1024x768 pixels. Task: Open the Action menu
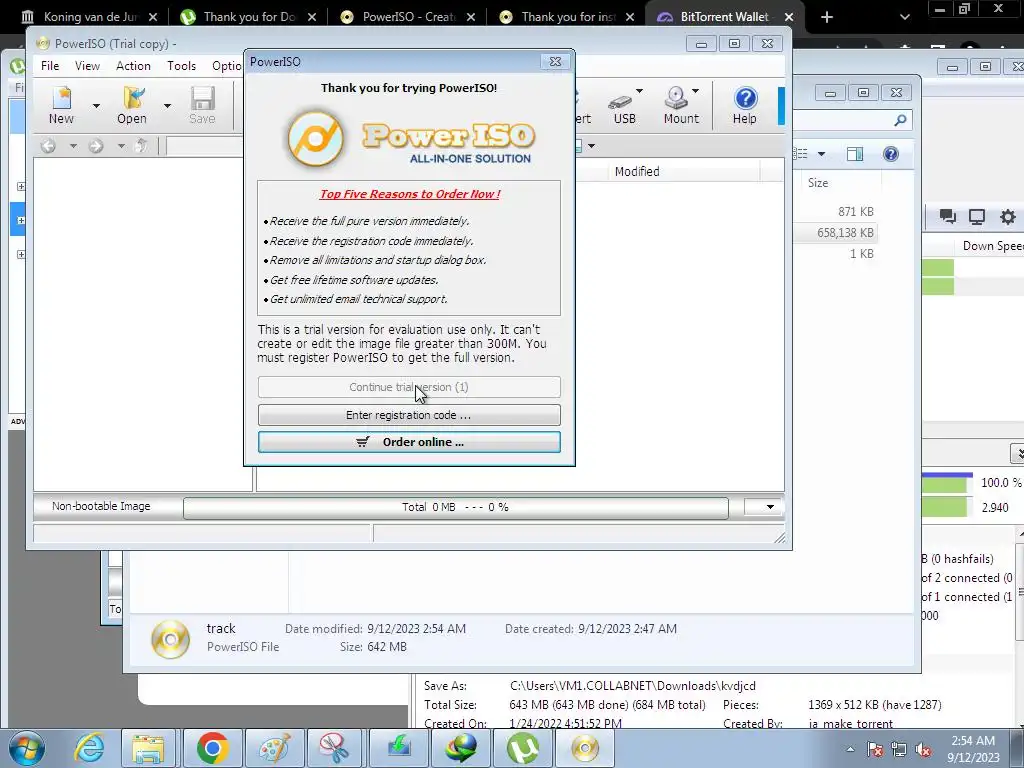(x=133, y=66)
